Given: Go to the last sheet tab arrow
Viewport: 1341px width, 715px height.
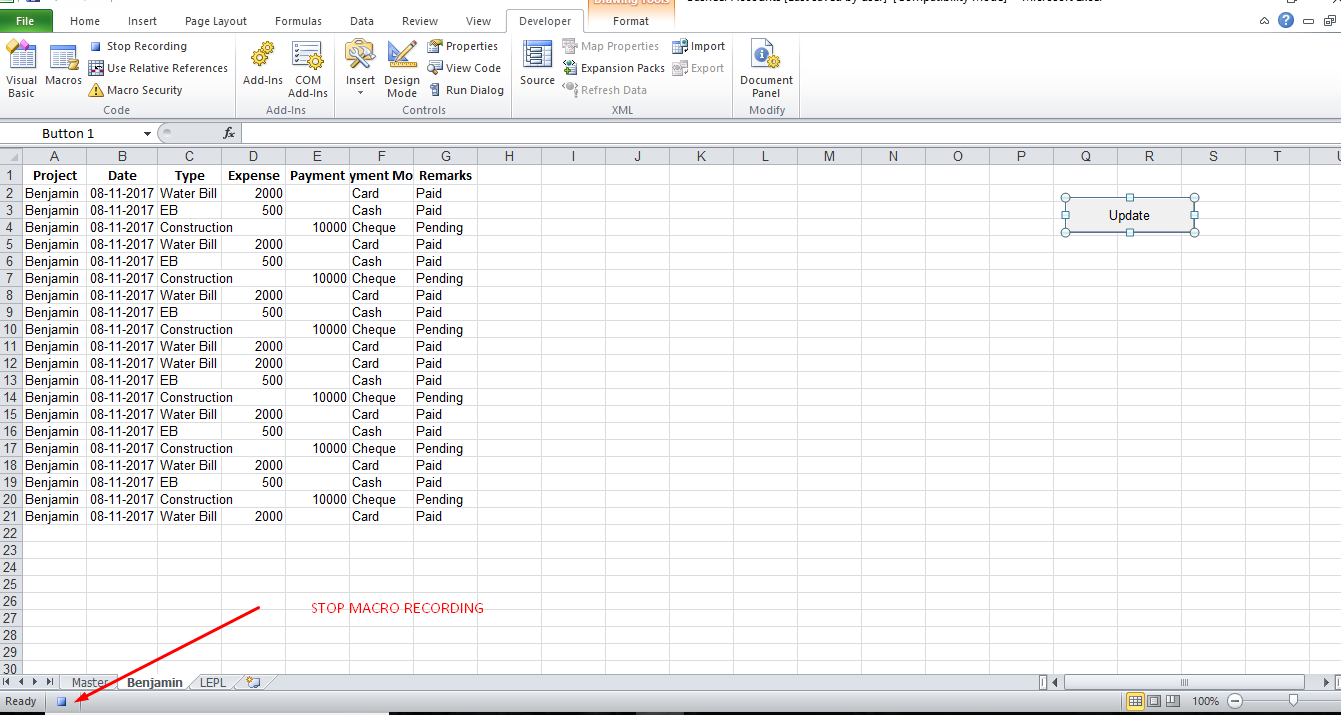Looking at the screenshot, I should [50, 682].
